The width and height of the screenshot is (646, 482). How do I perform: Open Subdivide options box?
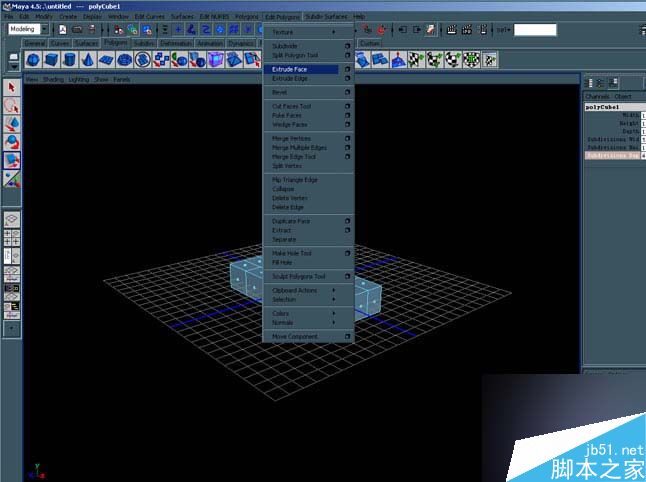coord(347,46)
